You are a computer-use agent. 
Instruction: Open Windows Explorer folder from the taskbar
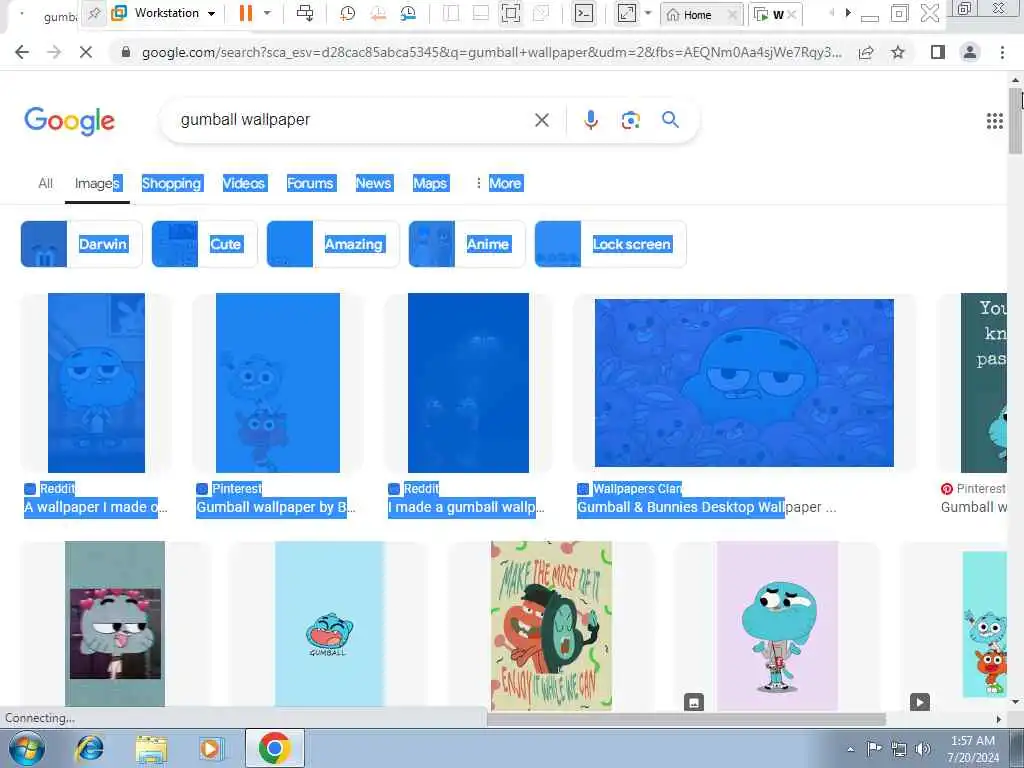pyautogui.click(x=151, y=748)
